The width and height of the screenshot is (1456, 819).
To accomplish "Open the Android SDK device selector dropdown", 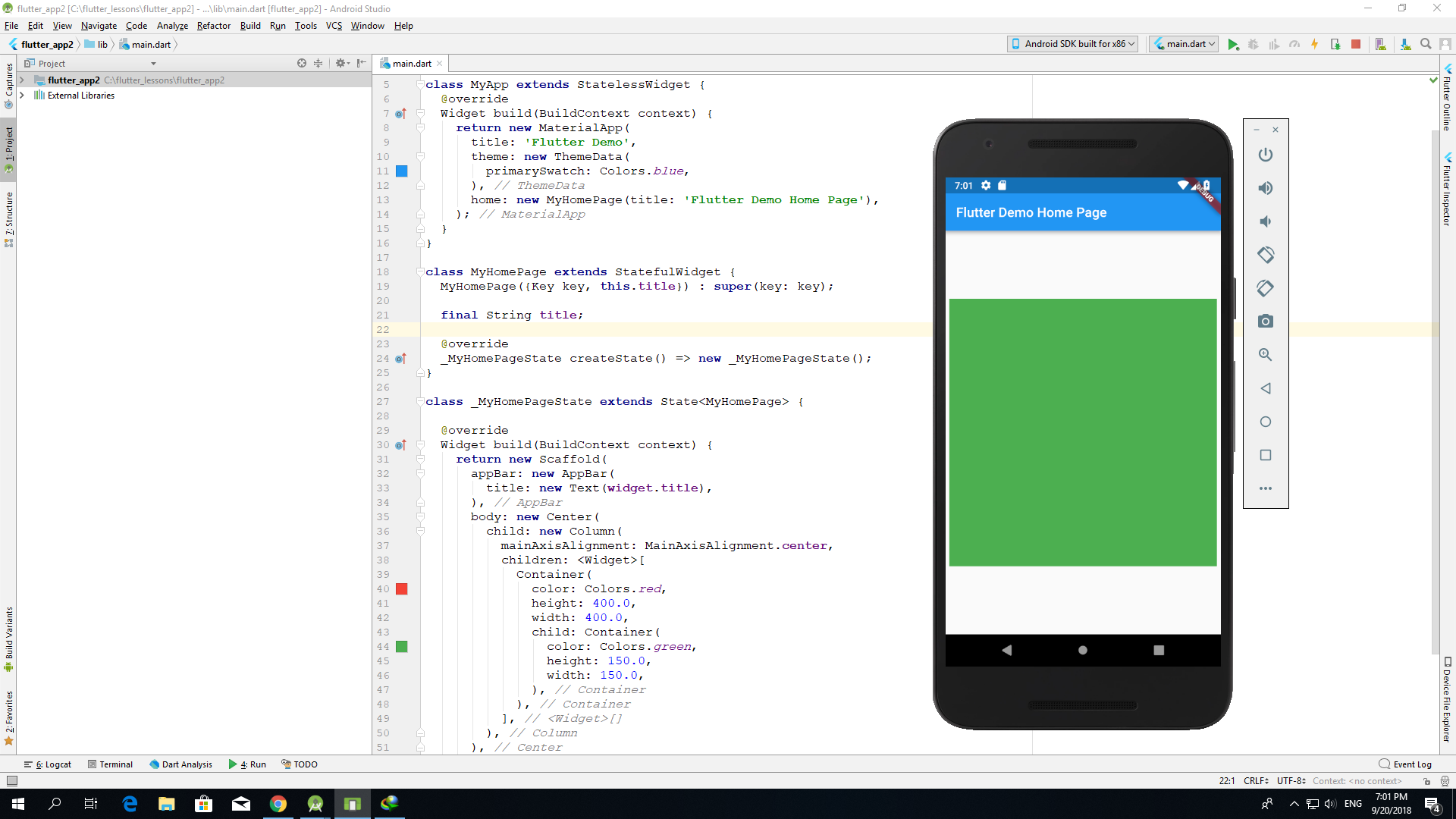I will (1073, 44).
